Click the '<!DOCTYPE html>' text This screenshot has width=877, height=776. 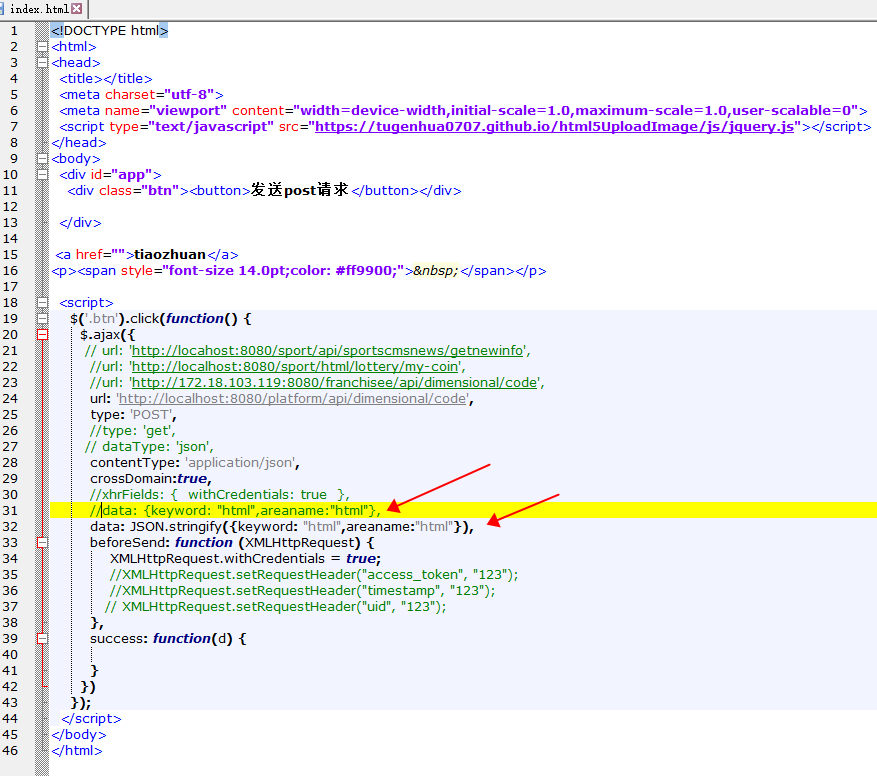click(110, 31)
